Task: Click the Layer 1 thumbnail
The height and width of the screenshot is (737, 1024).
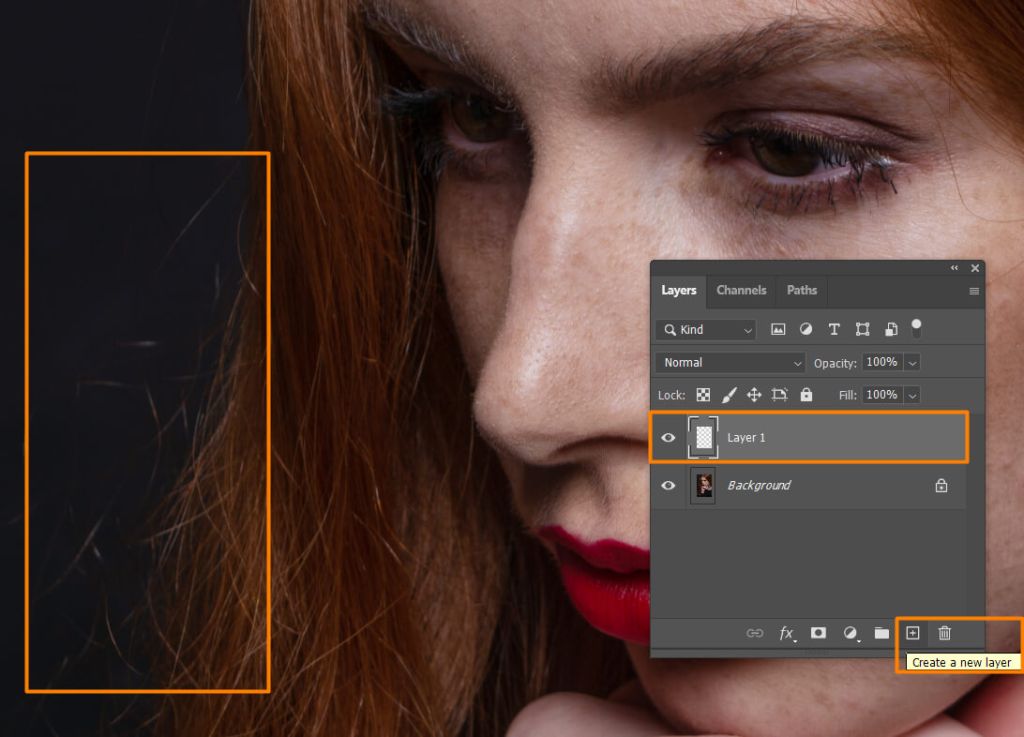Action: [x=703, y=437]
